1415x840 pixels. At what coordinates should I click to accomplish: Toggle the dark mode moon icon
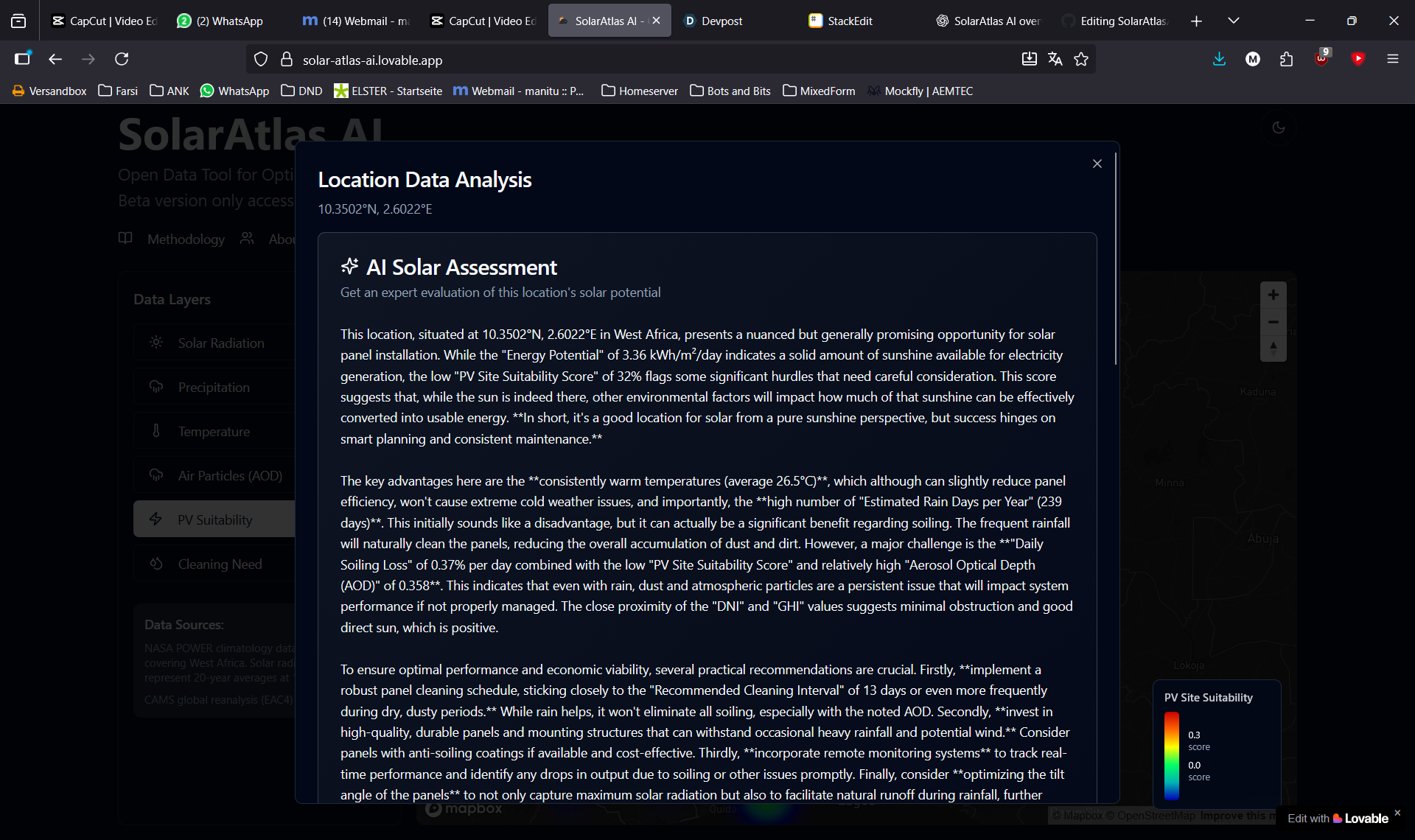point(1278,127)
